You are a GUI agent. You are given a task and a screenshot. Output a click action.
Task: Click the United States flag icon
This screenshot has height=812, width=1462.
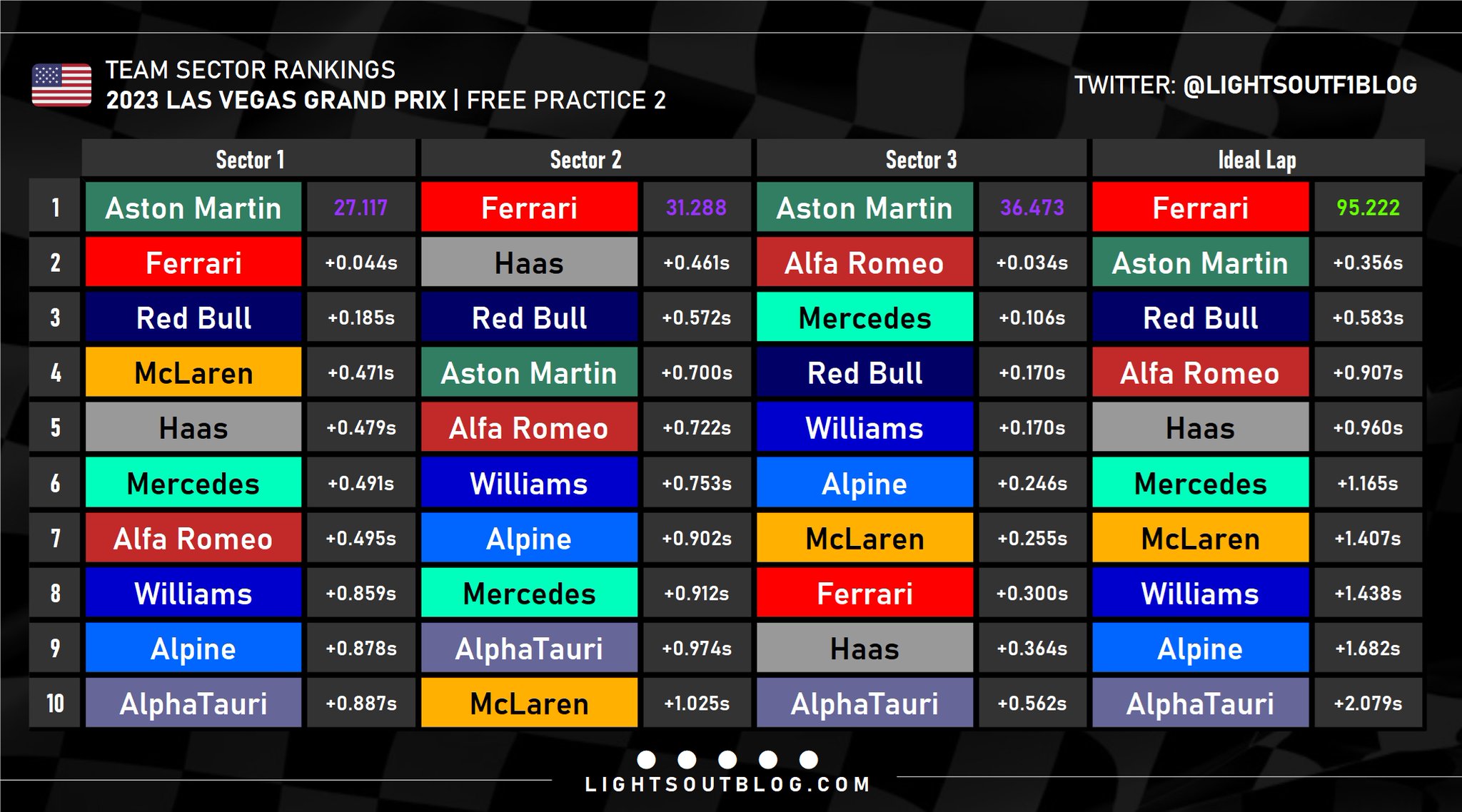(61, 85)
